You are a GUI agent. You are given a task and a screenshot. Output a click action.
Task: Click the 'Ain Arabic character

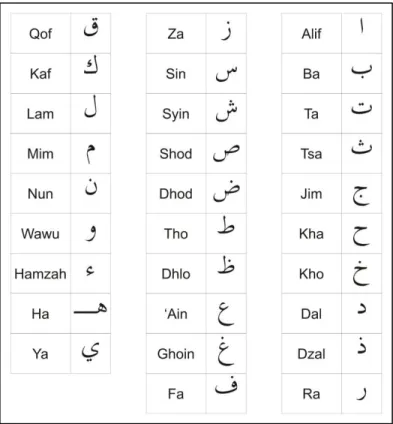click(x=225, y=314)
